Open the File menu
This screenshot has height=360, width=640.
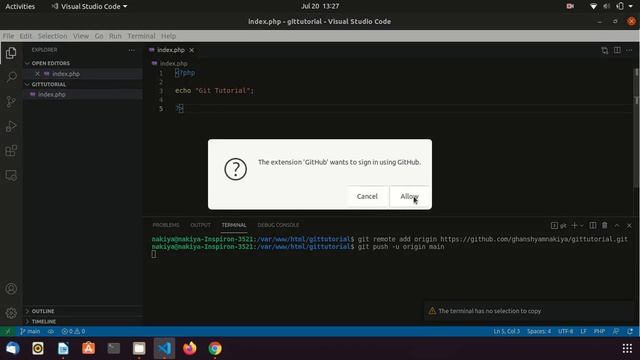tap(8, 36)
